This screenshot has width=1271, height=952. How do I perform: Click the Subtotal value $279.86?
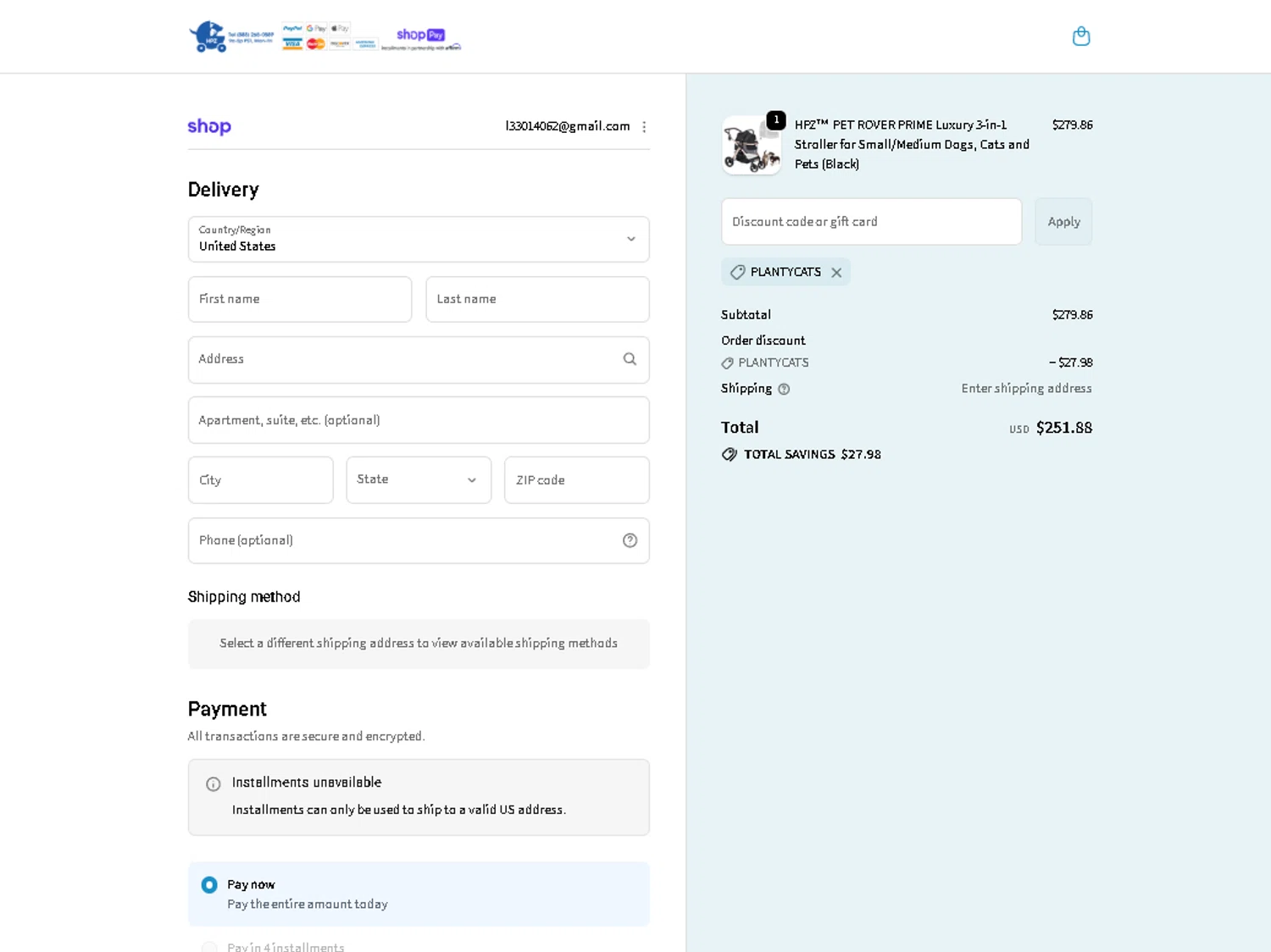point(1072,315)
